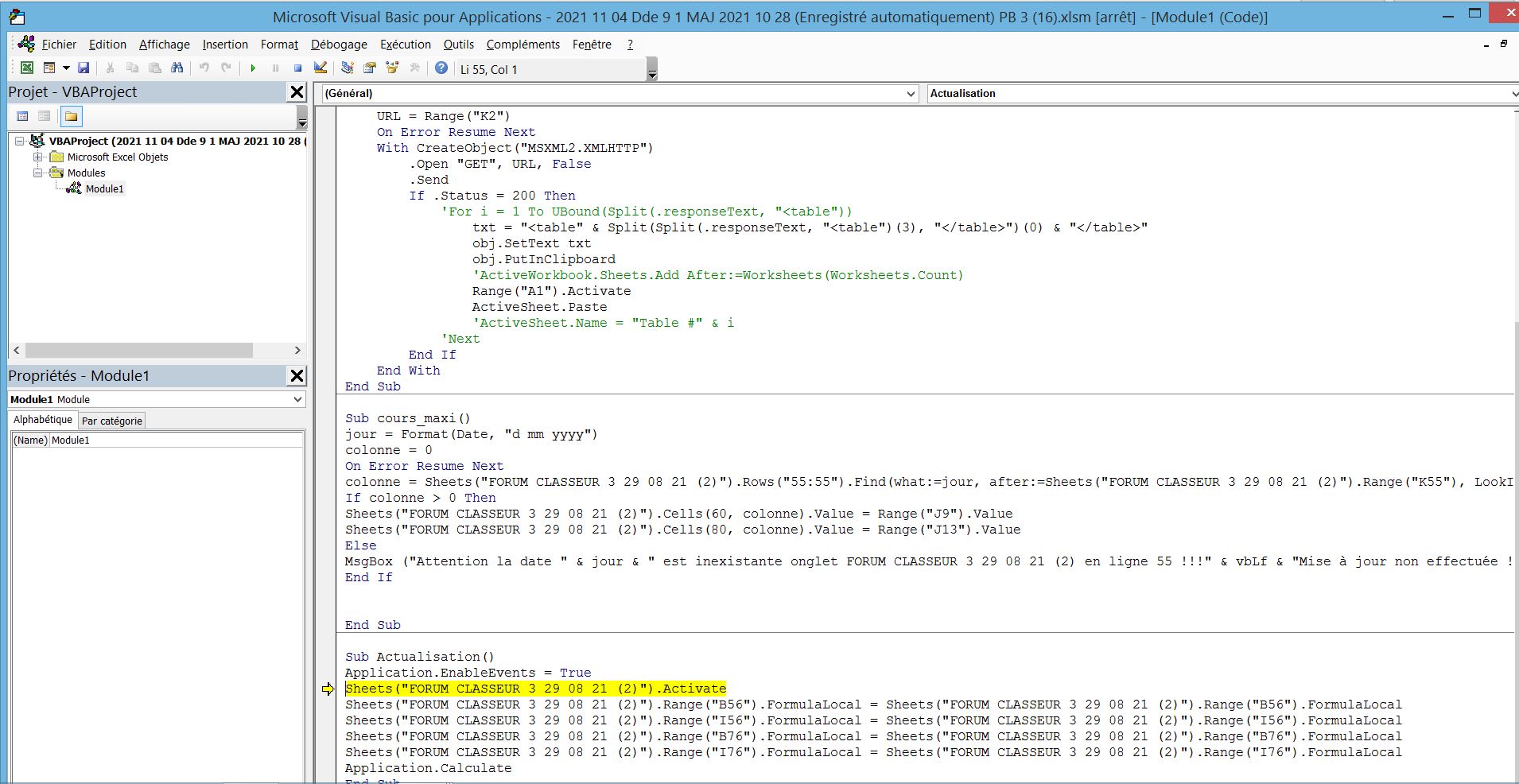The height and width of the screenshot is (784, 1519).
Task: Expand the Microsoft Excel Objets folder
Action: coord(37,157)
